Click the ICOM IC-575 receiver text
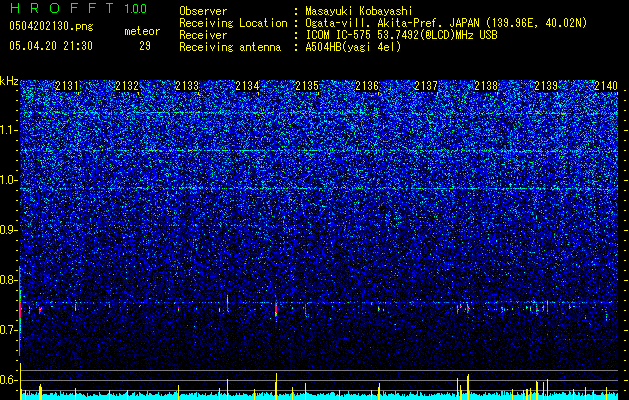This screenshot has height=400, width=629. pos(401,35)
